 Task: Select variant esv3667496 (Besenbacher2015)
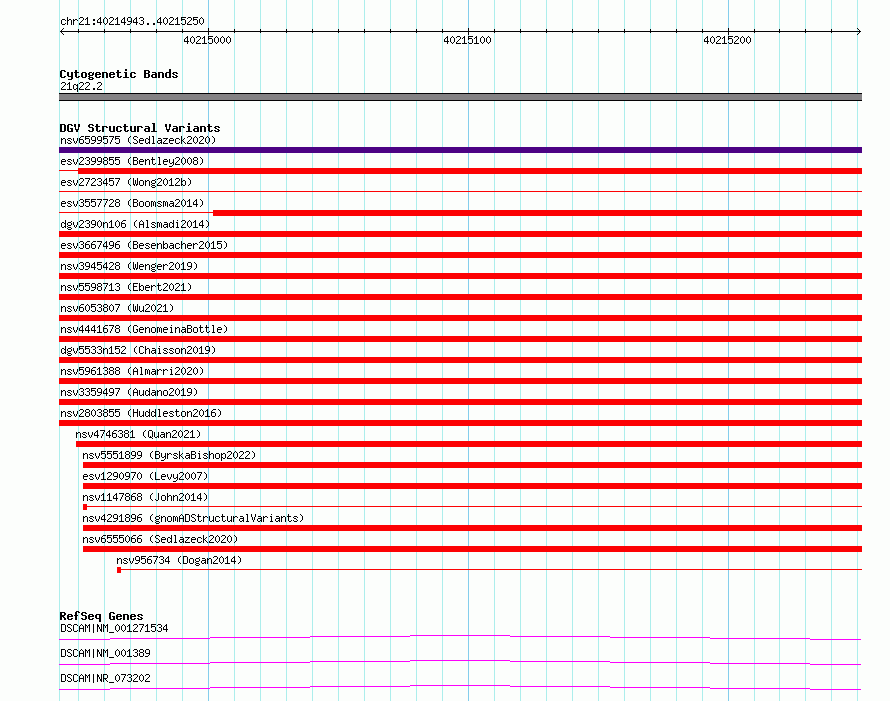pyautogui.click(x=144, y=245)
